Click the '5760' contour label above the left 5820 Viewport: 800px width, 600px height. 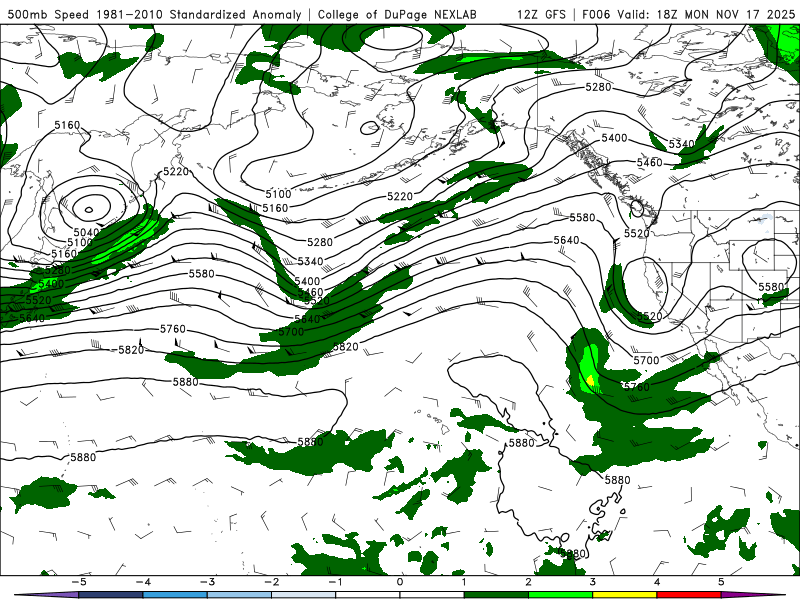pyautogui.click(x=173, y=329)
